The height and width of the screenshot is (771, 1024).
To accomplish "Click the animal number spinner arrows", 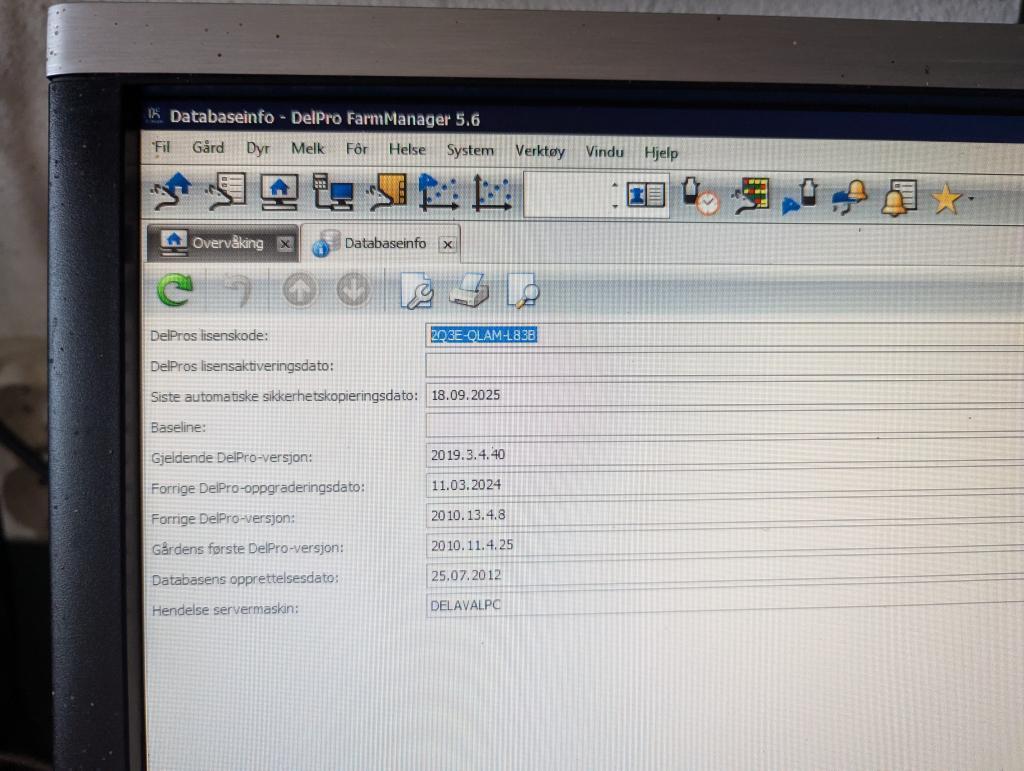I will tap(615, 194).
